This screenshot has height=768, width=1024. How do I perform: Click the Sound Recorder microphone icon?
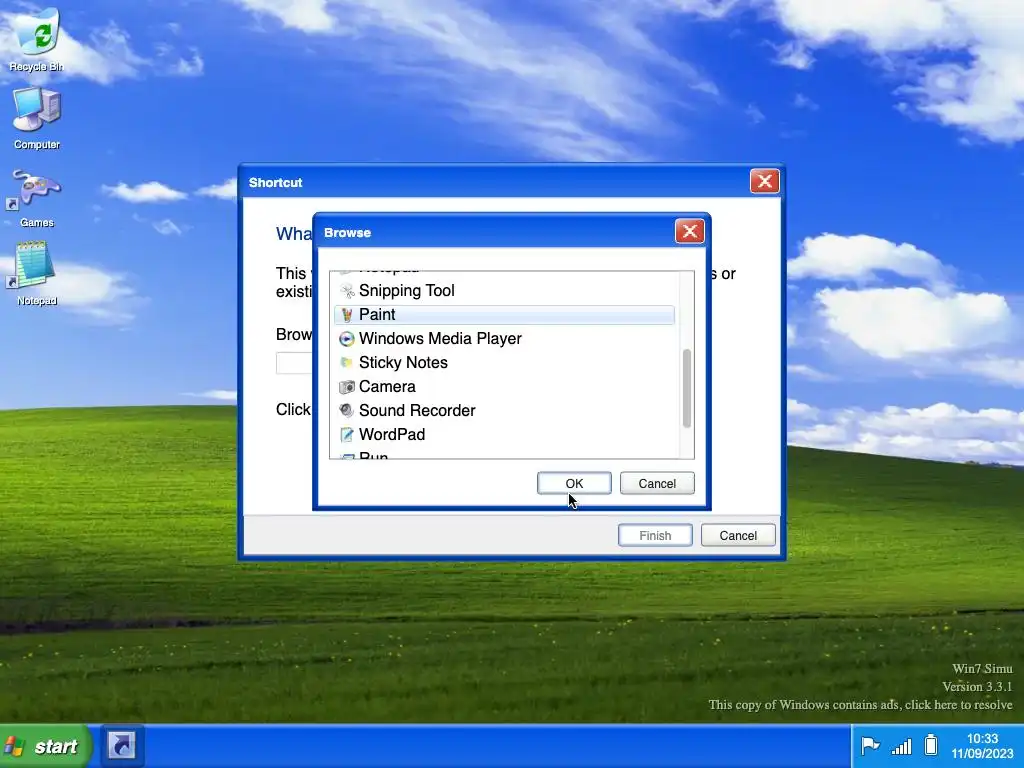point(347,410)
